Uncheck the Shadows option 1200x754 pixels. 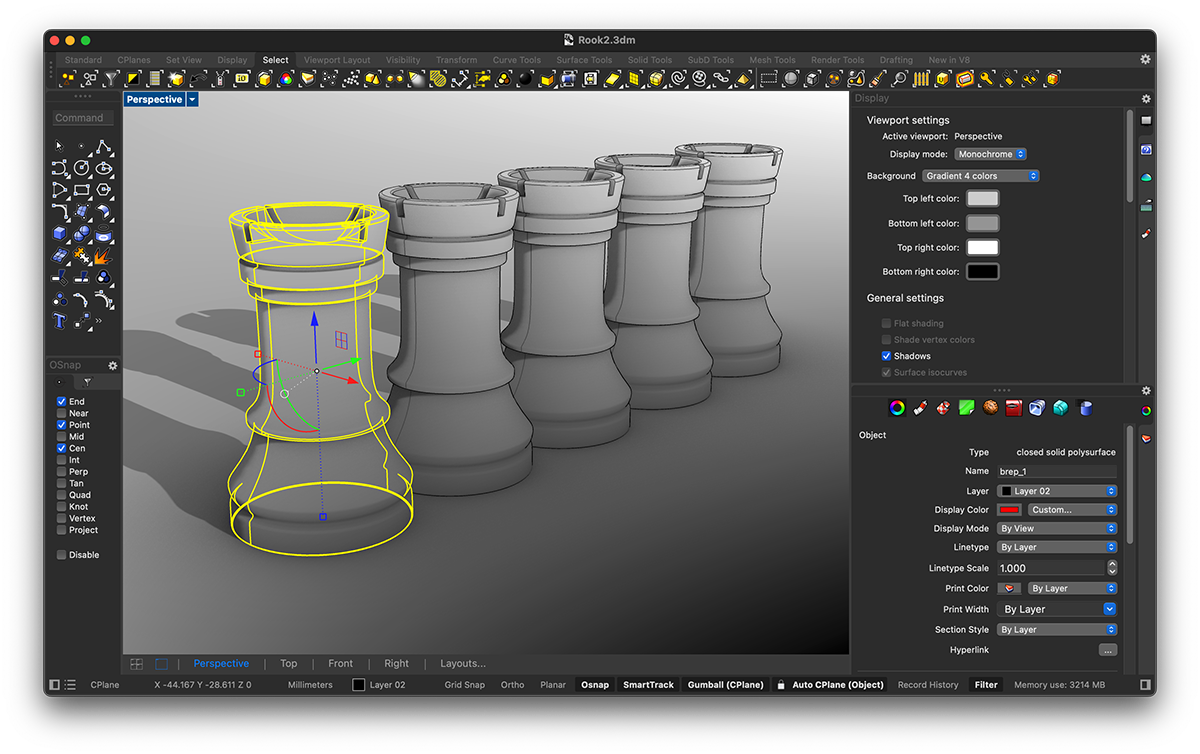coord(886,356)
